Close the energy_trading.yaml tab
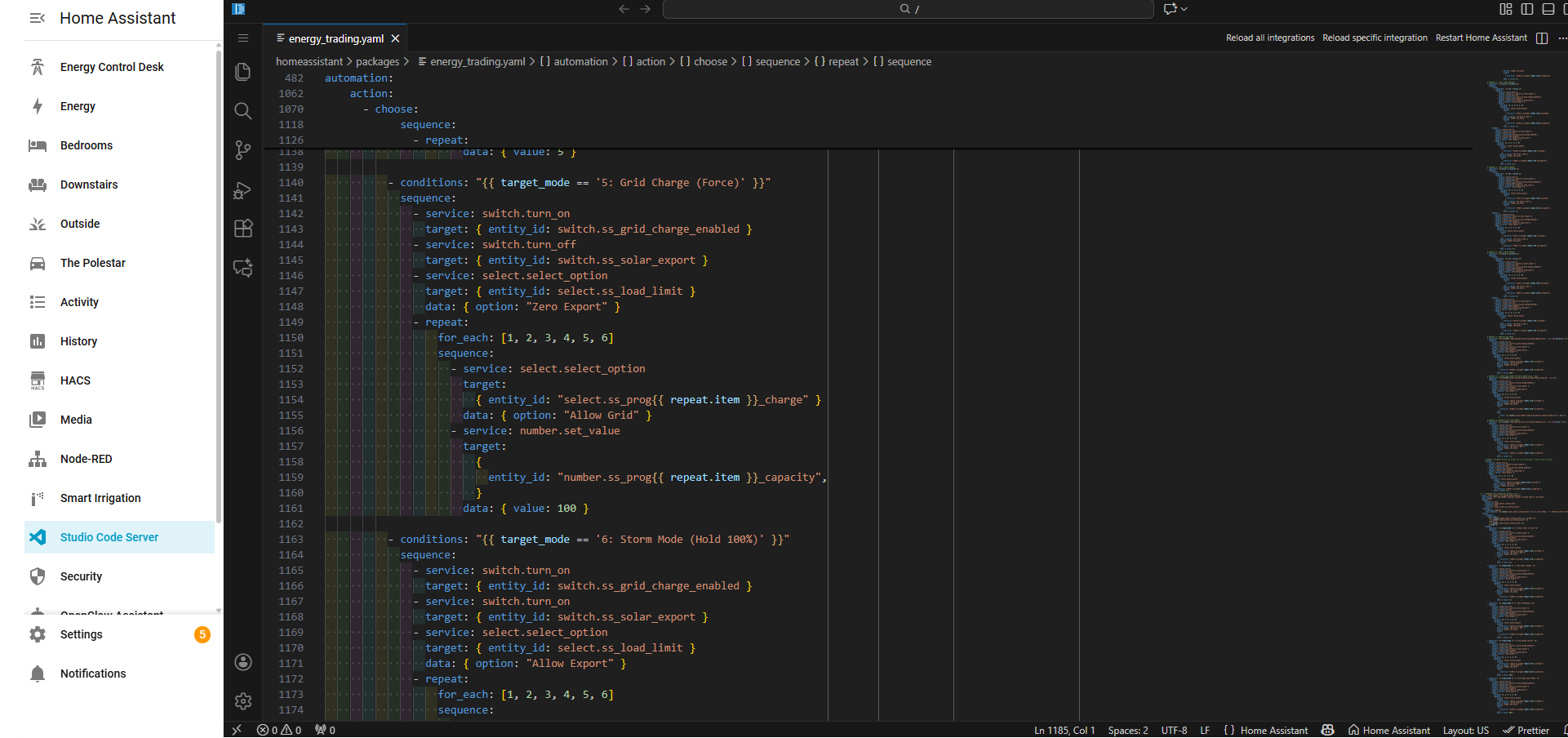 pos(395,38)
